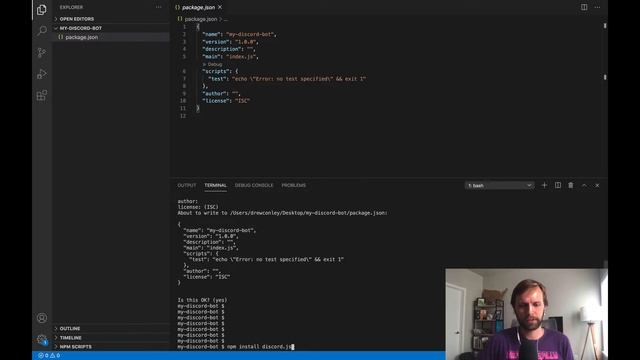Collapse the MY-DISCORD-BOT folder section
640x360 pixels.
80,28
